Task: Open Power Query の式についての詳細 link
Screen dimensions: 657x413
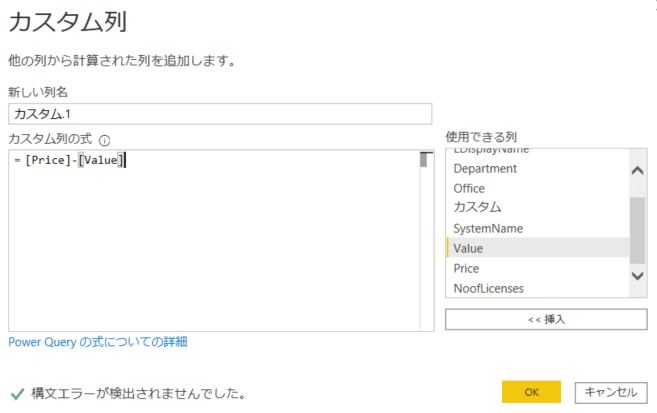Action: tap(98, 342)
